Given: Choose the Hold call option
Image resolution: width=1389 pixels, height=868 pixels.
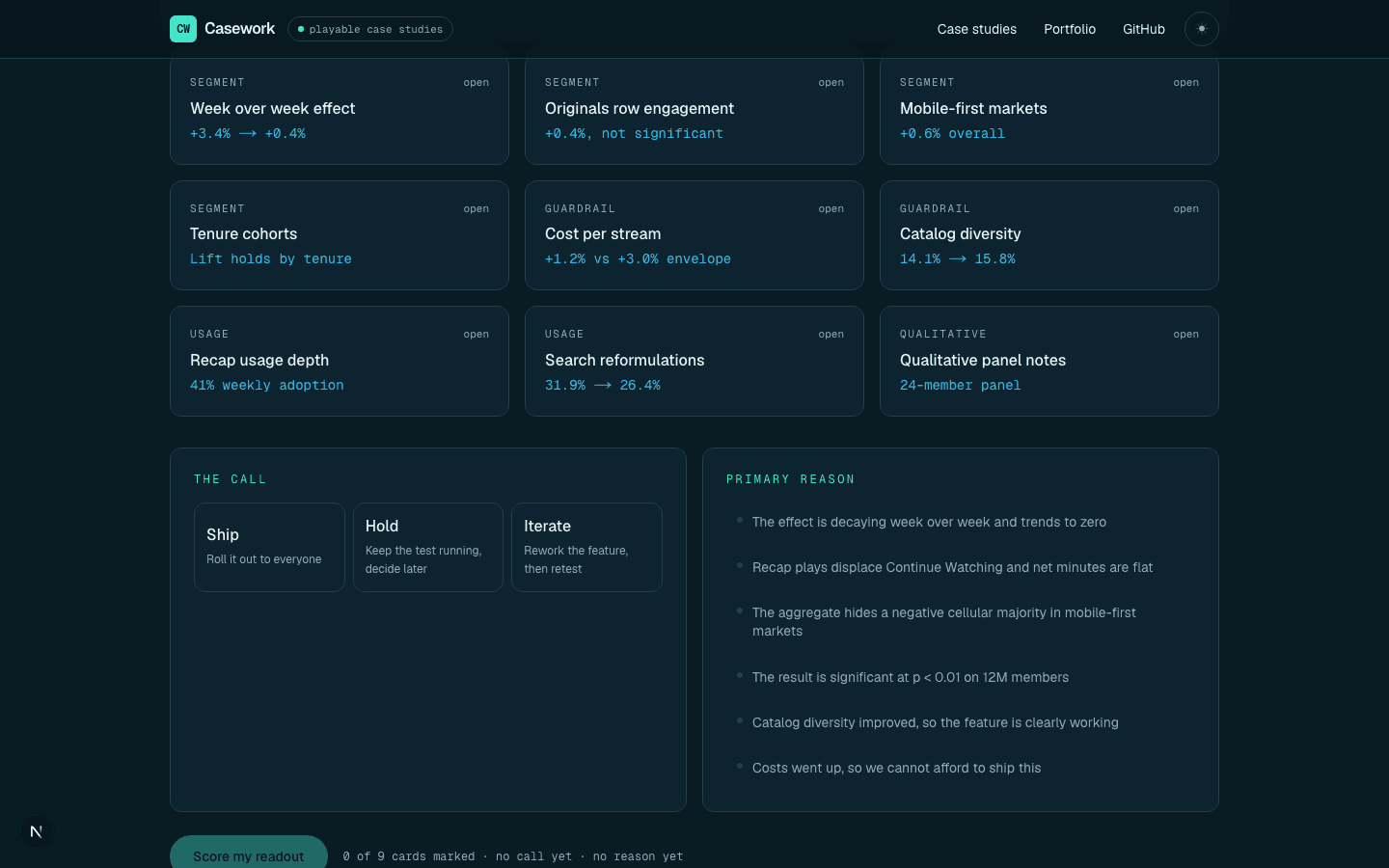Looking at the screenshot, I should click(x=428, y=547).
